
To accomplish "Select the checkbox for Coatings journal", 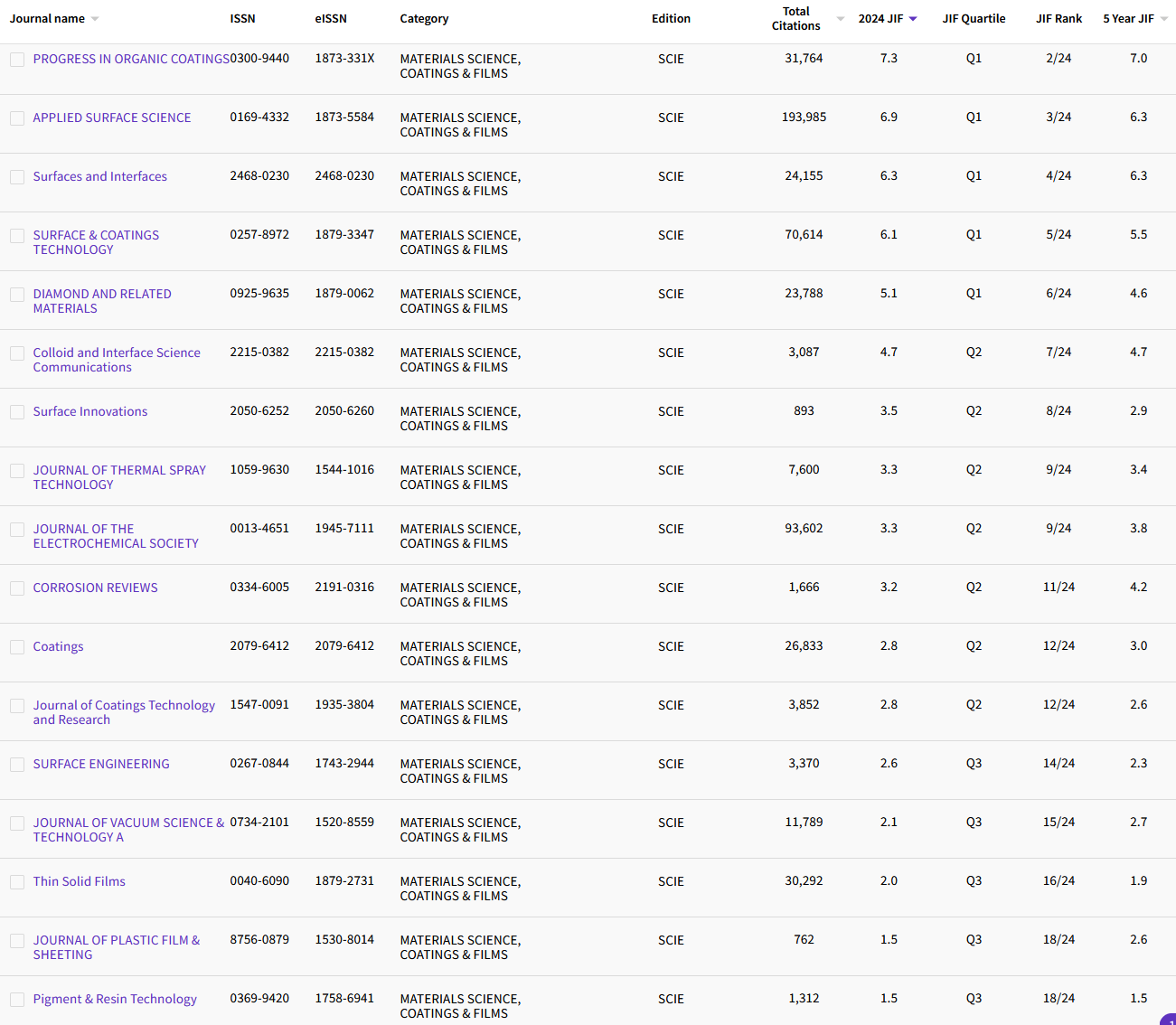I will [17, 647].
